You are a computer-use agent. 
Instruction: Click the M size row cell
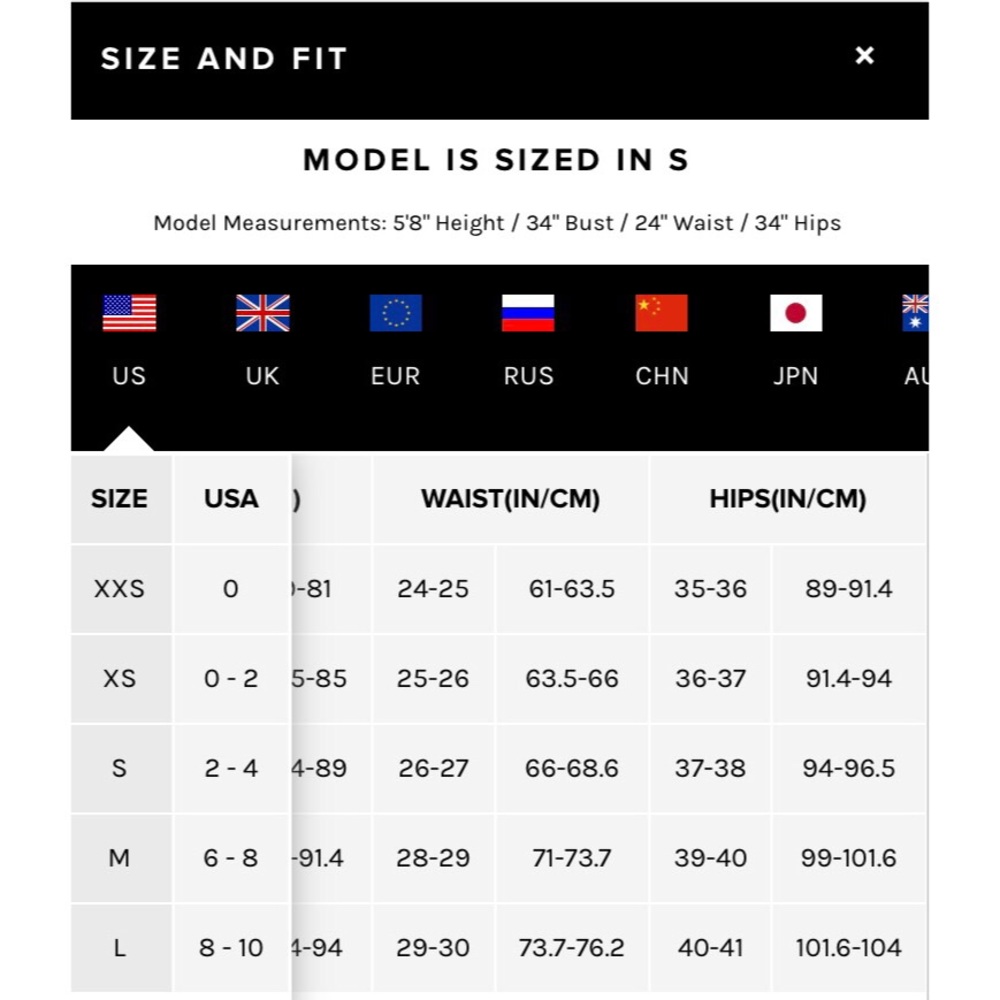coord(119,858)
